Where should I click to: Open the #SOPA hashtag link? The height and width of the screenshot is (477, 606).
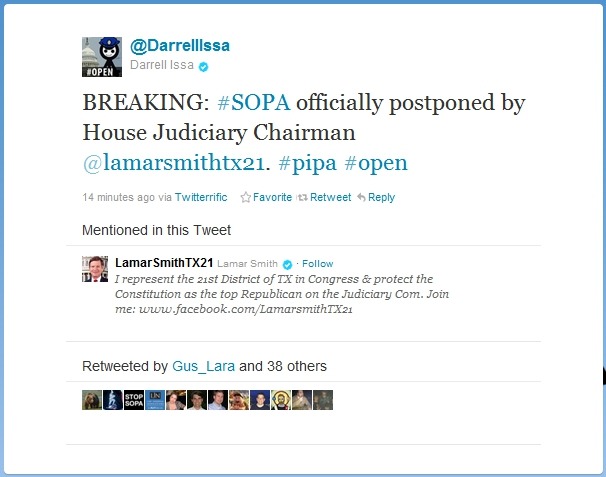tap(254, 103)
